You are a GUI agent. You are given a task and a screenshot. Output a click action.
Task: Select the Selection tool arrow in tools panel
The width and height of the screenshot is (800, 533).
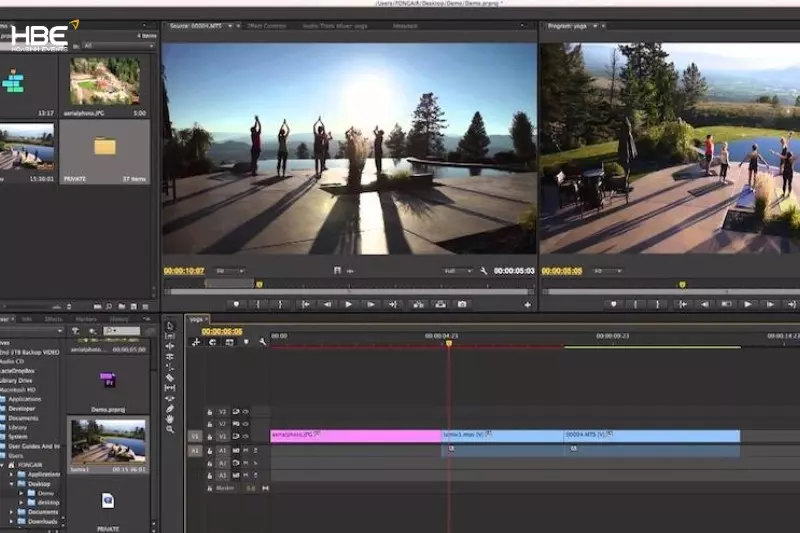(x=170, y=325)
